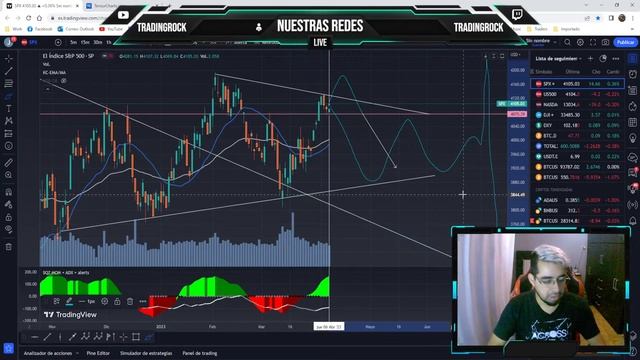Screen dimensions: 640x360
Task: Click the compare or add symbol plus icon
Action: coord(58,42)
